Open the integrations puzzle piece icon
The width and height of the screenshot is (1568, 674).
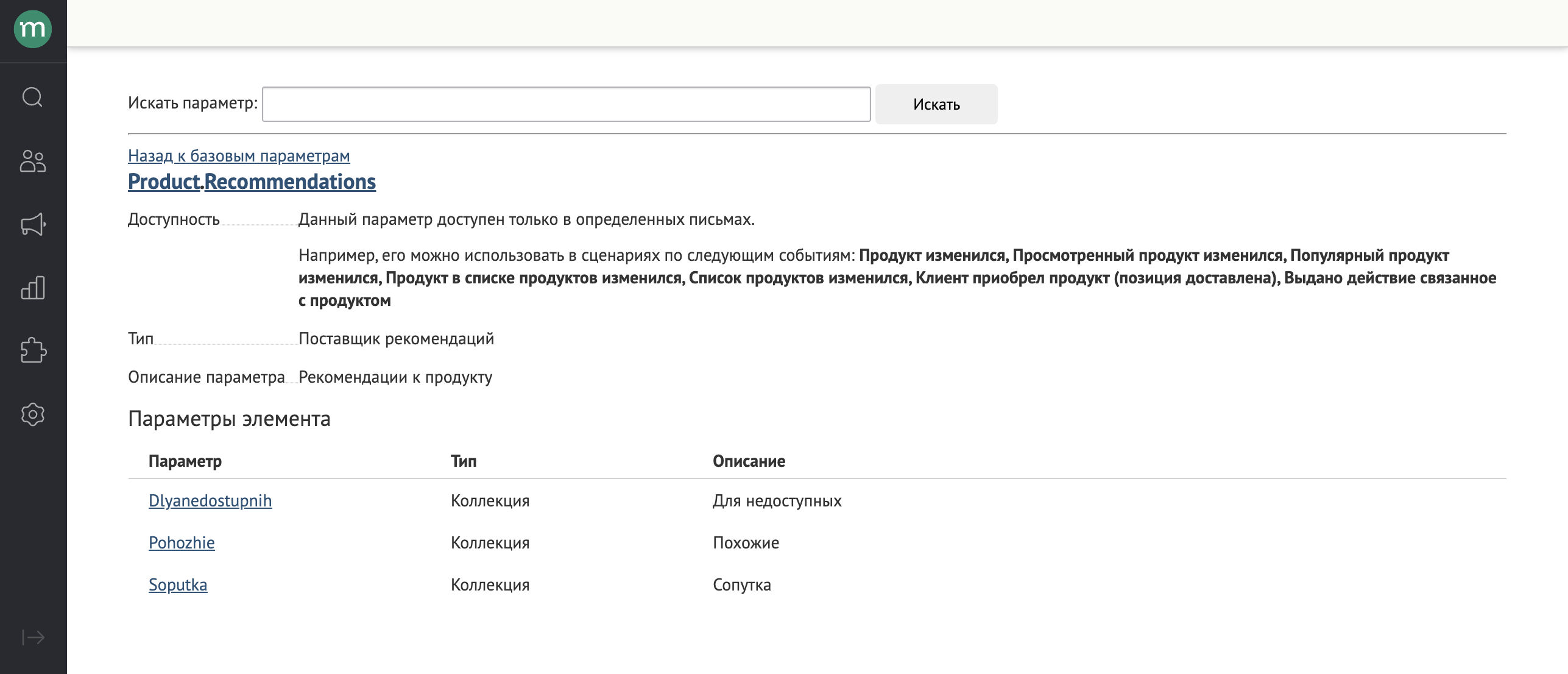[x=33, y=350]
